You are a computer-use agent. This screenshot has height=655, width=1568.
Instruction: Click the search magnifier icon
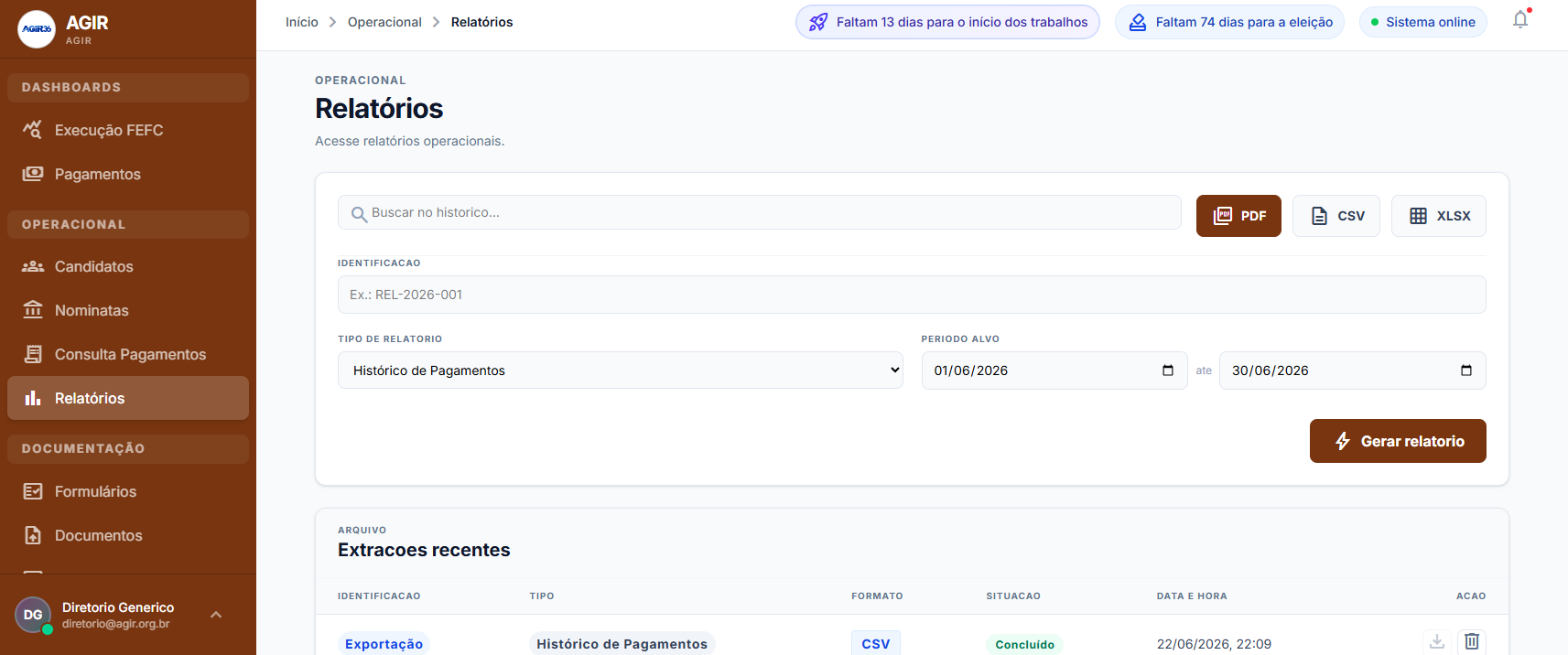click(359, 214)
